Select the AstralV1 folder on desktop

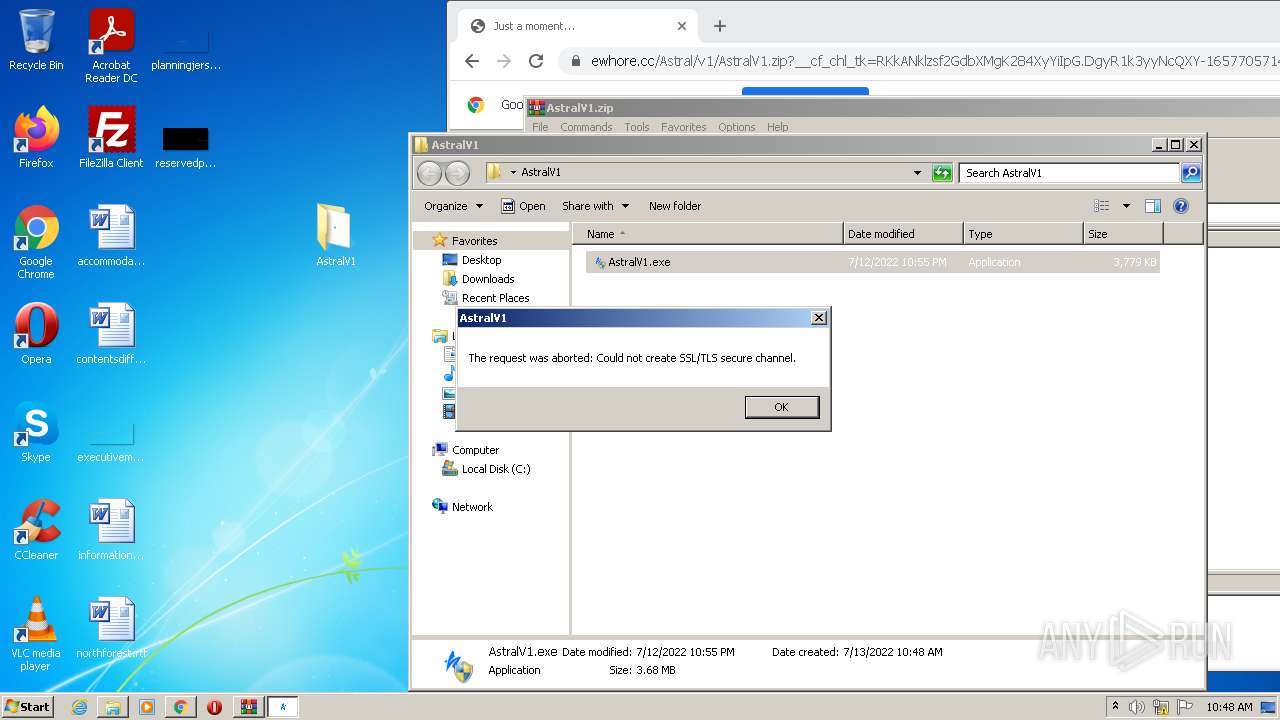point(336,236)
